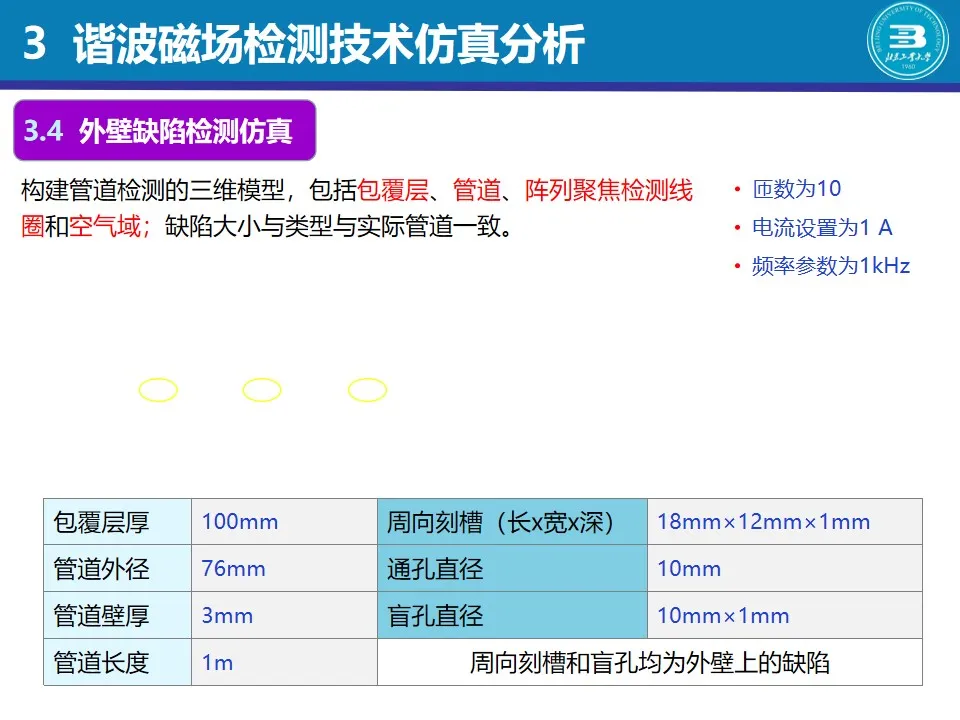Click the 匝数为10 bullet item

796,189
